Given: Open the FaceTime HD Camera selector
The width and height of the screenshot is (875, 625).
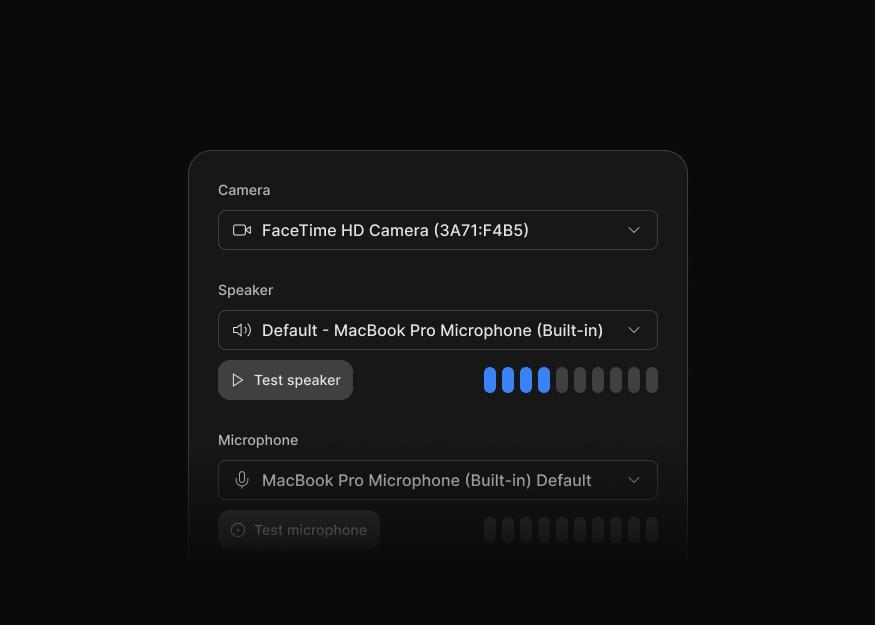Looking at the screenshot, I should [x=438, y=230].
